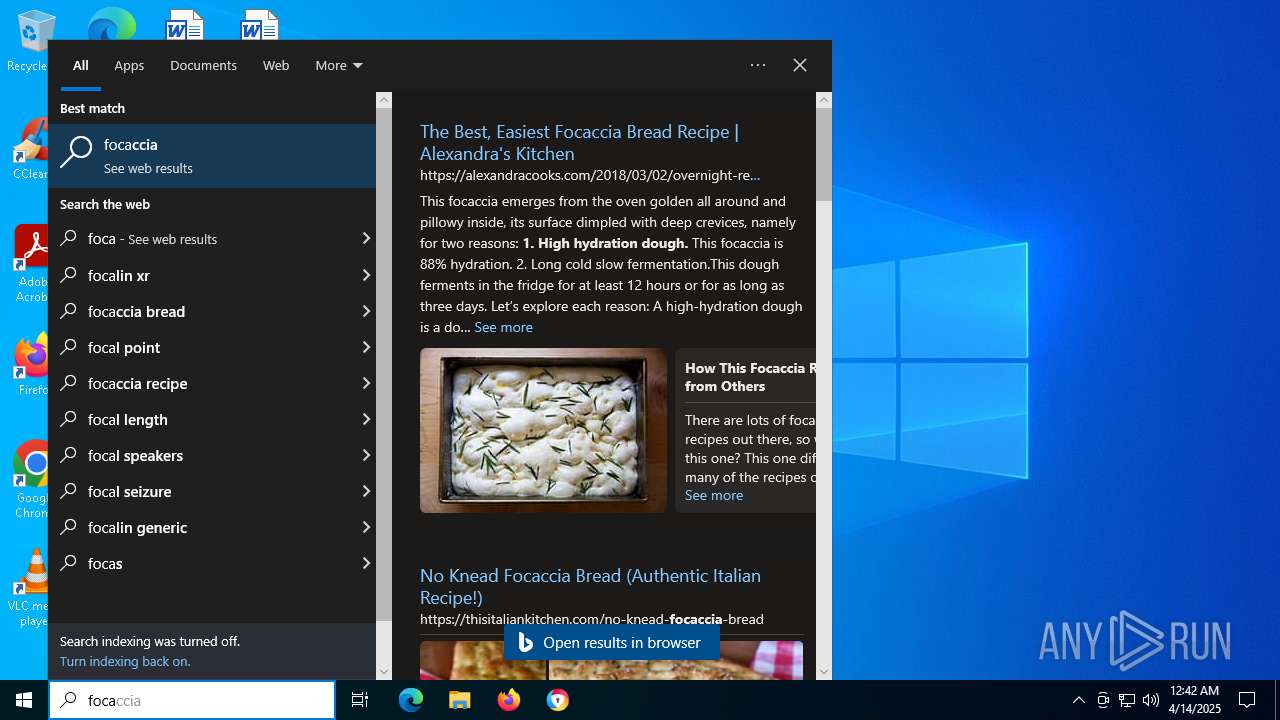This screenshot has height=720, width=1280.
Task: Open the Adobe Acrobat desktop shortcut
Action: [31, 263]
